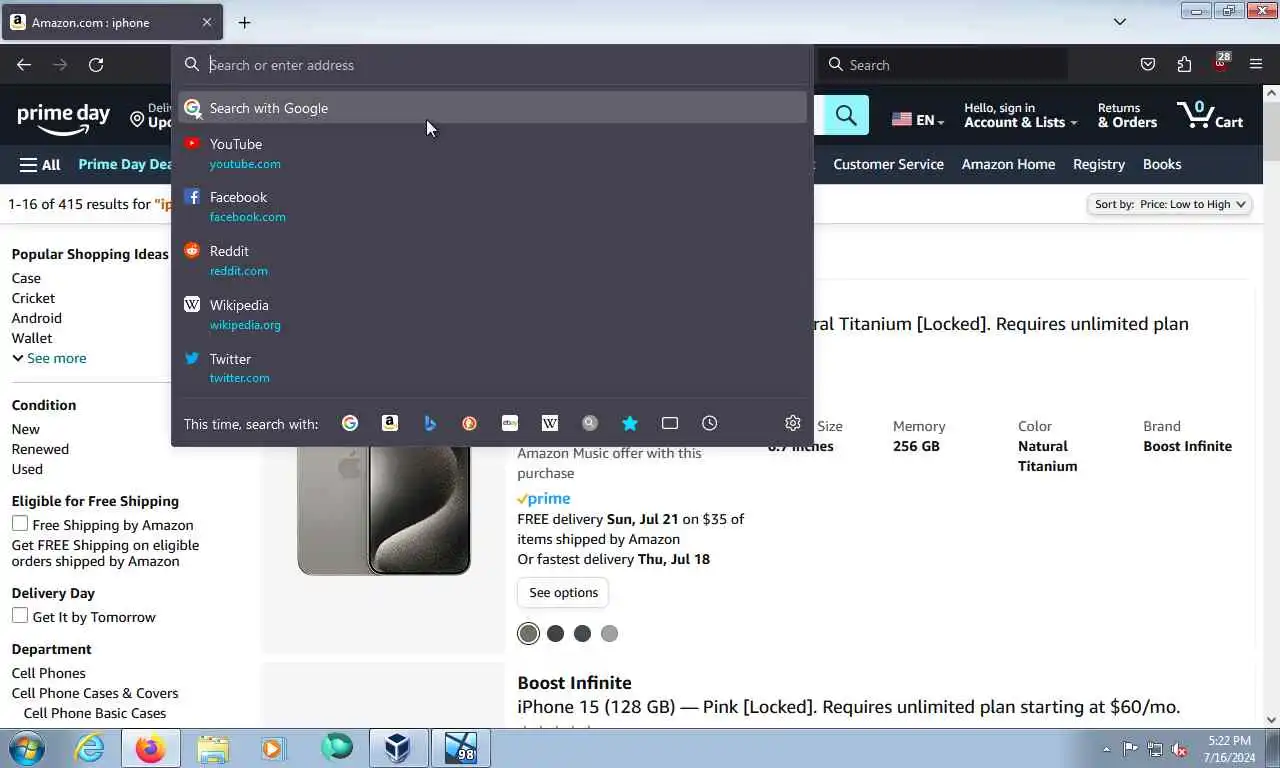This screenshot has width=1280, height=768.
Task: Open the Amazon shopping Cart
Action: pos(1210,115)
